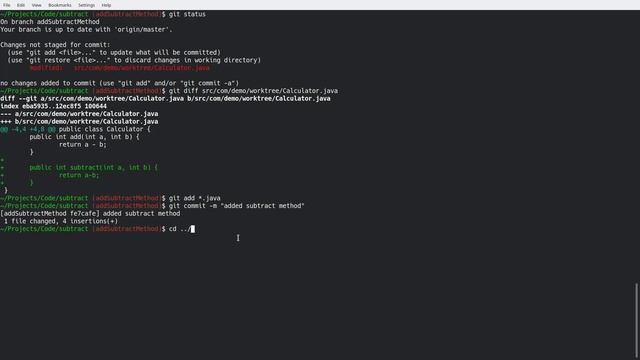Click the '+++ b/src/com/demo/worktree/Calculator.java' line
The image size is (640, 360).
(79, 122)
